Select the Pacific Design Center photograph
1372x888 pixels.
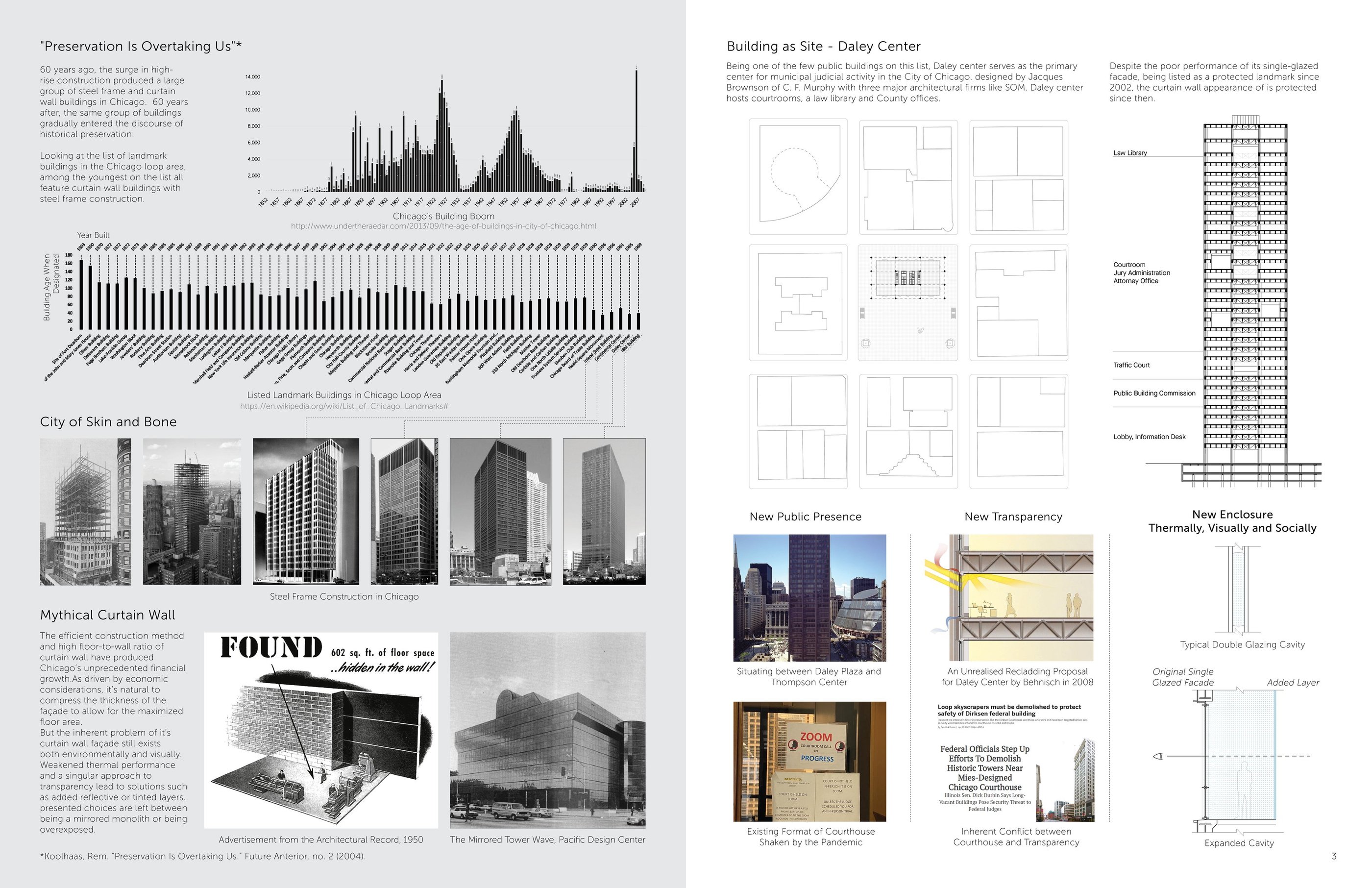pyautogui.click(x=547, y=730)
